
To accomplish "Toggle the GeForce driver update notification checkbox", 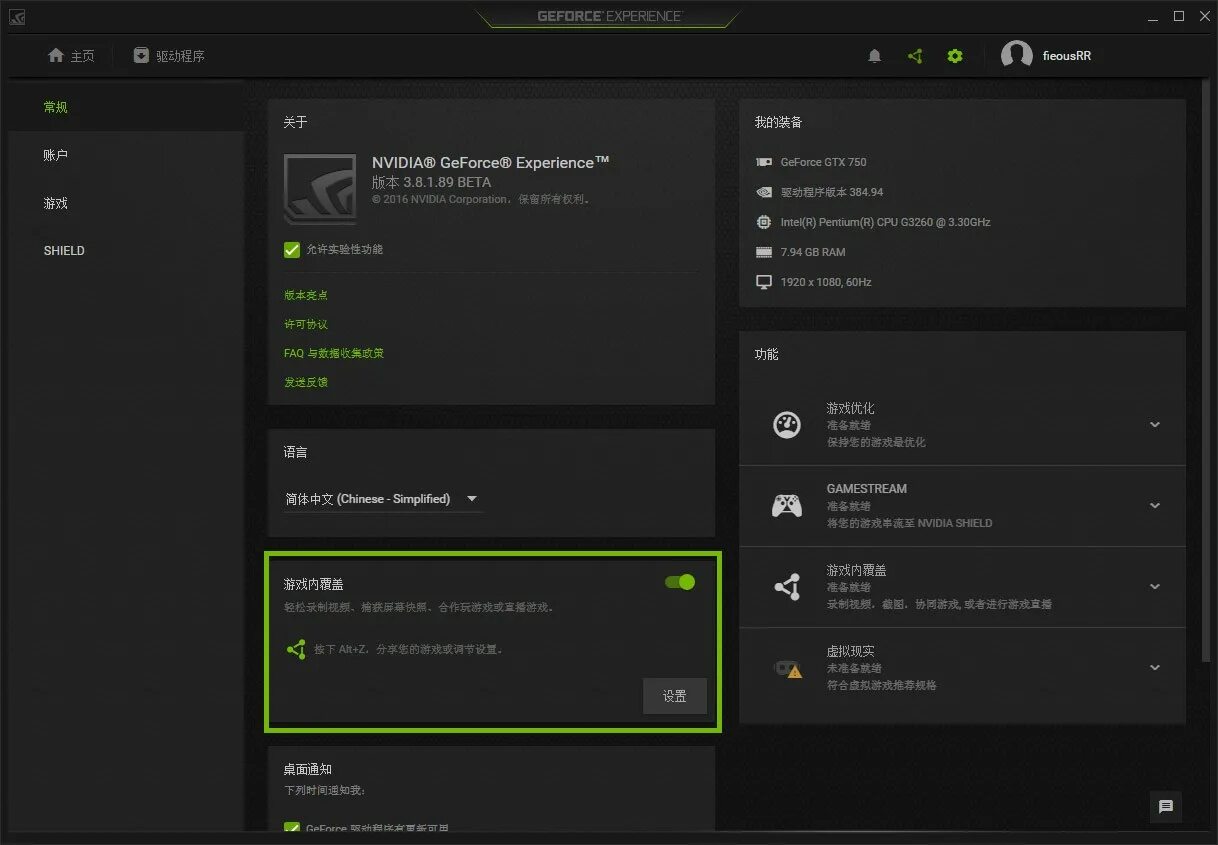I will (x=292, y=827).
